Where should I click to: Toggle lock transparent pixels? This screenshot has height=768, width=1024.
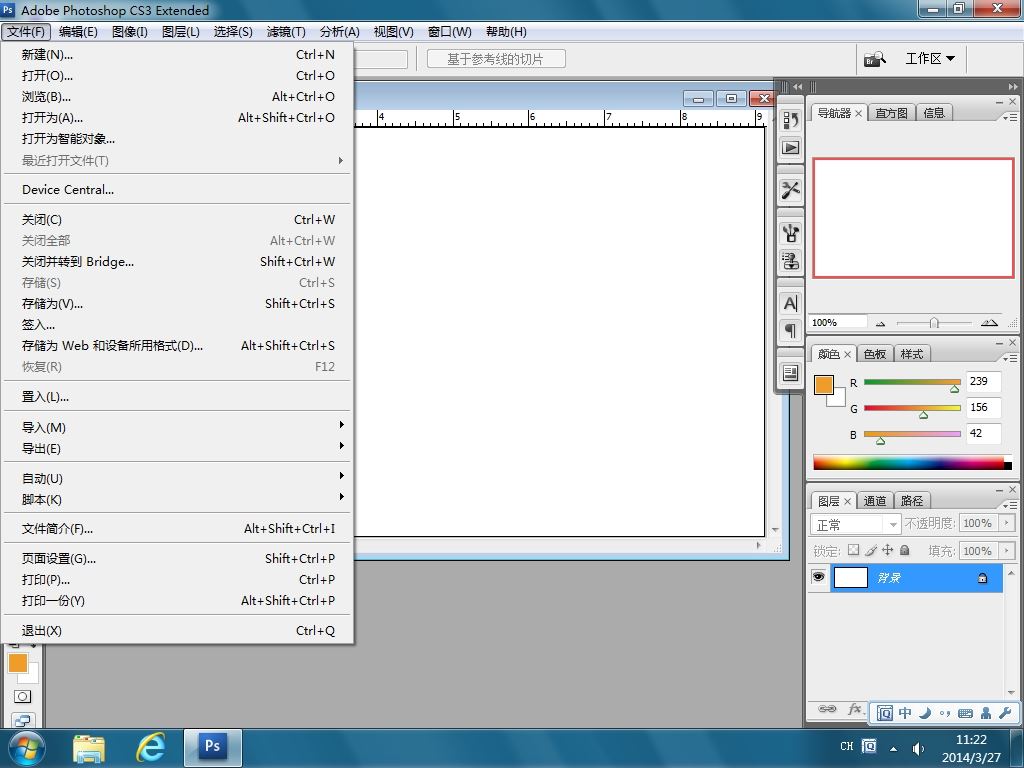[853, 550]
